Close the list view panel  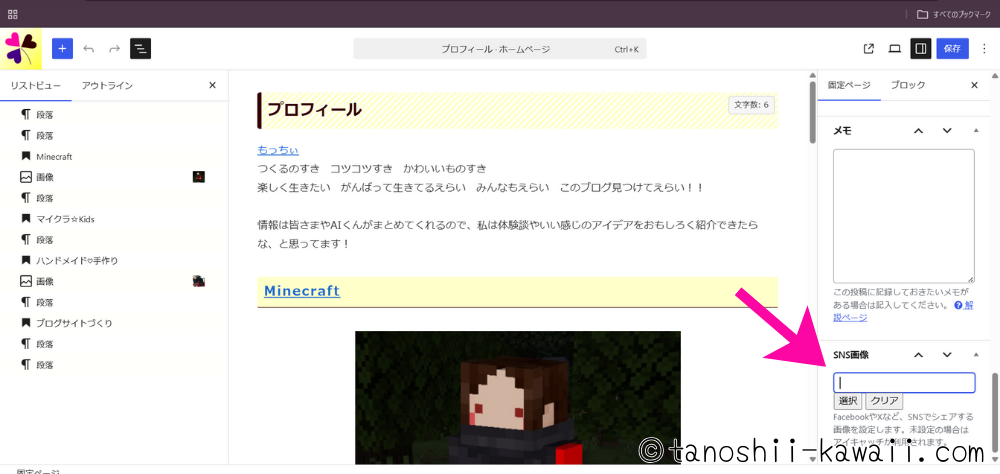(x=212, y=85)
